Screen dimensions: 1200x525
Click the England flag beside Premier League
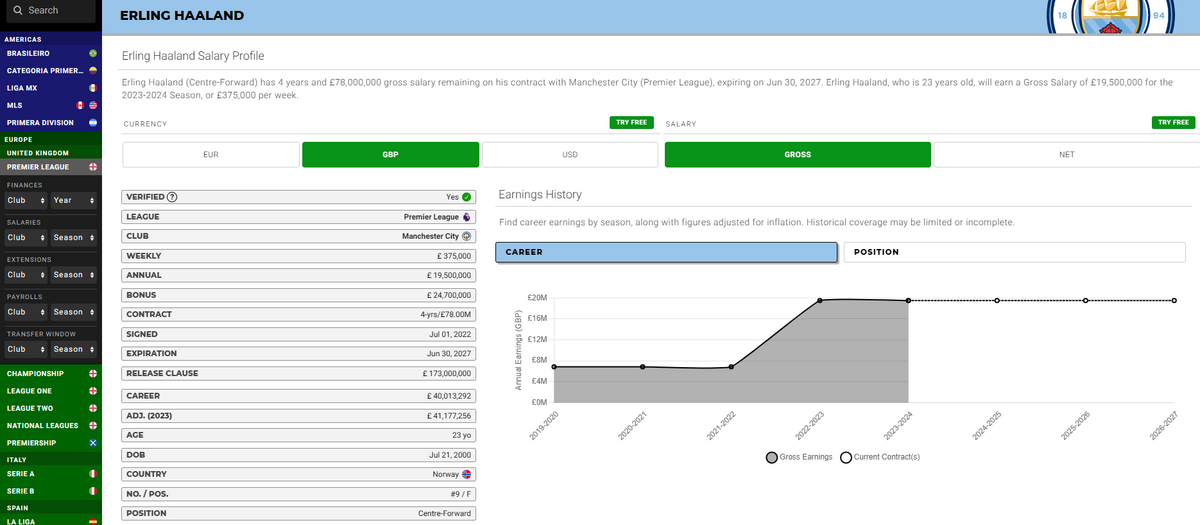click(93, 167)
